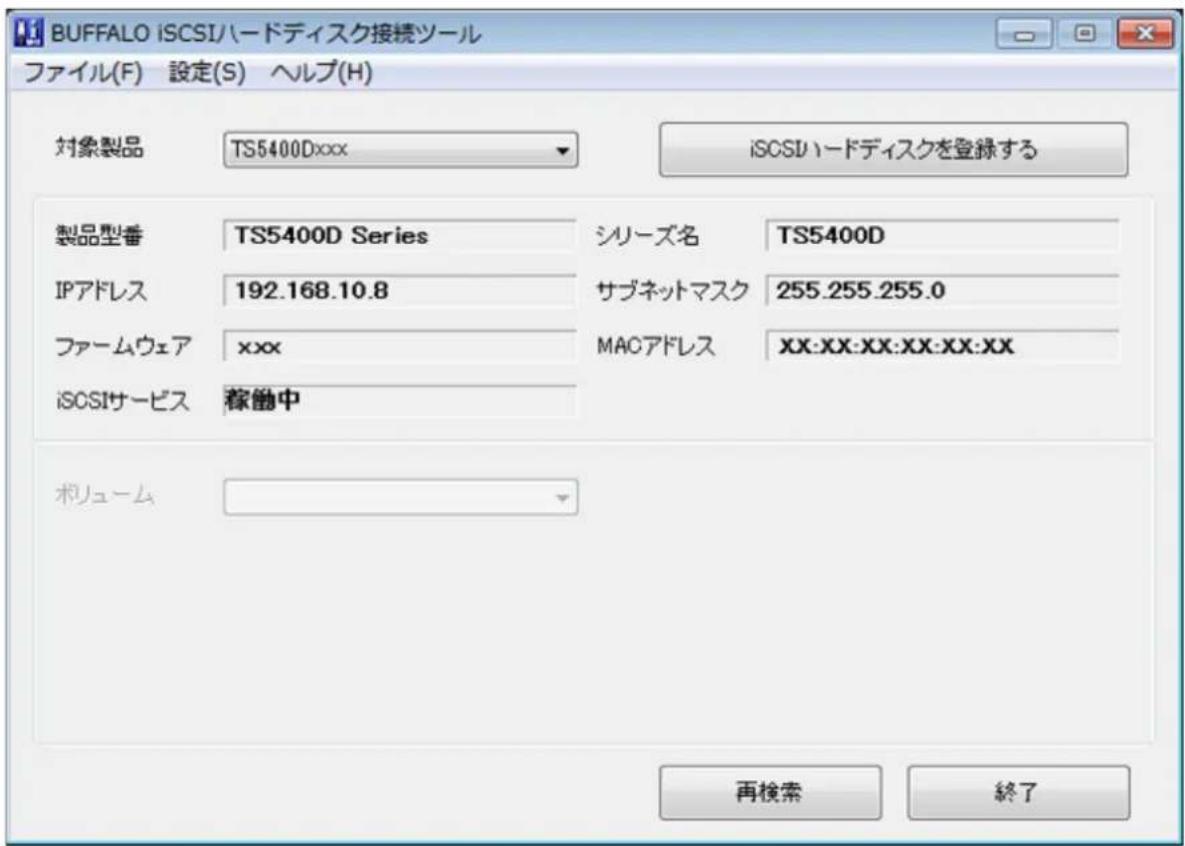Click the iSCSIサービス label
Viewport: 1185px width, 846px height.
point(122,401)
